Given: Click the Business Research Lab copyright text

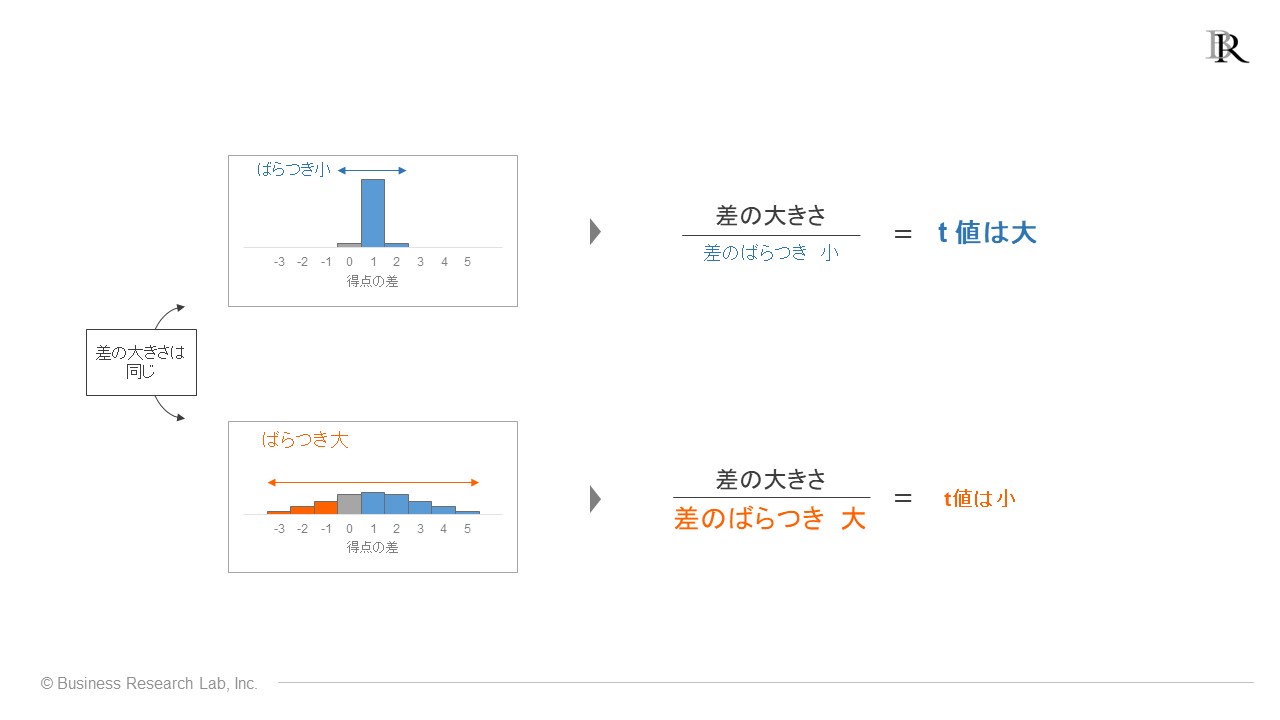Looking at the screenshot, I should [149, 684].
